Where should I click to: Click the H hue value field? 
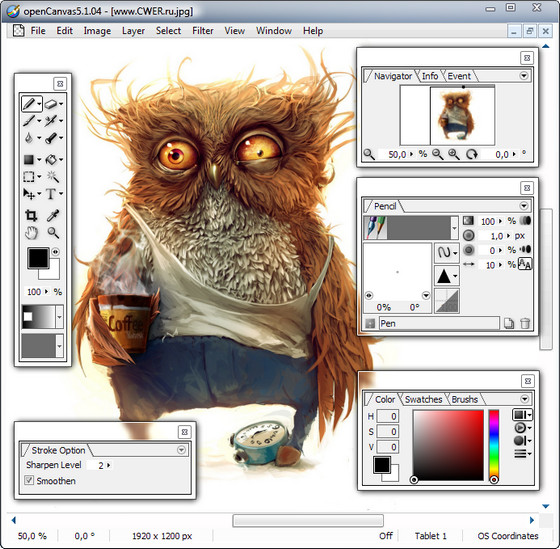coord(388,416)
